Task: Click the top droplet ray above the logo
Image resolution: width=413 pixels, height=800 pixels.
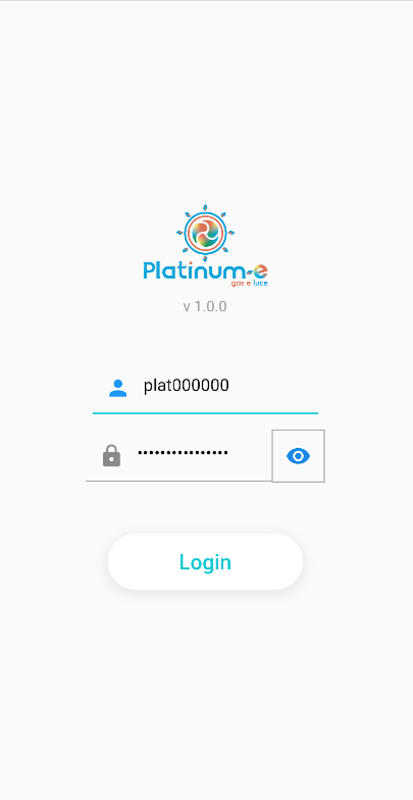Action: tap(205, 208)
